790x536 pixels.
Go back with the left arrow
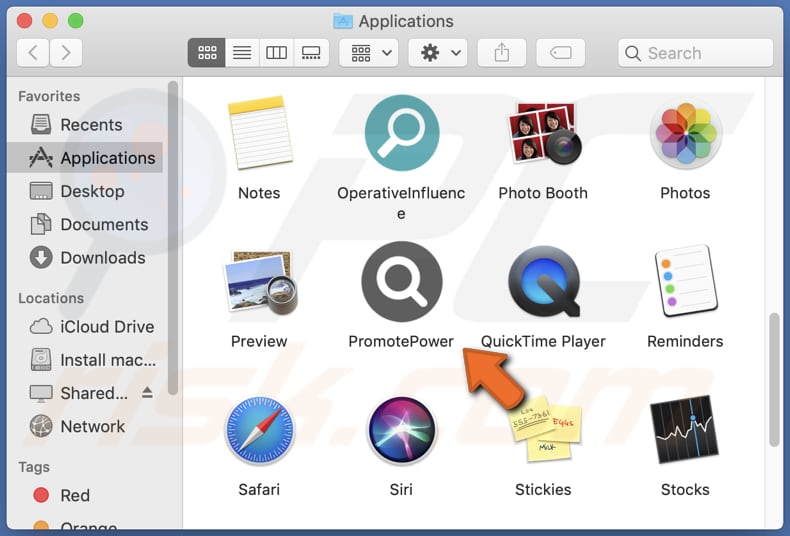point(33,53)
